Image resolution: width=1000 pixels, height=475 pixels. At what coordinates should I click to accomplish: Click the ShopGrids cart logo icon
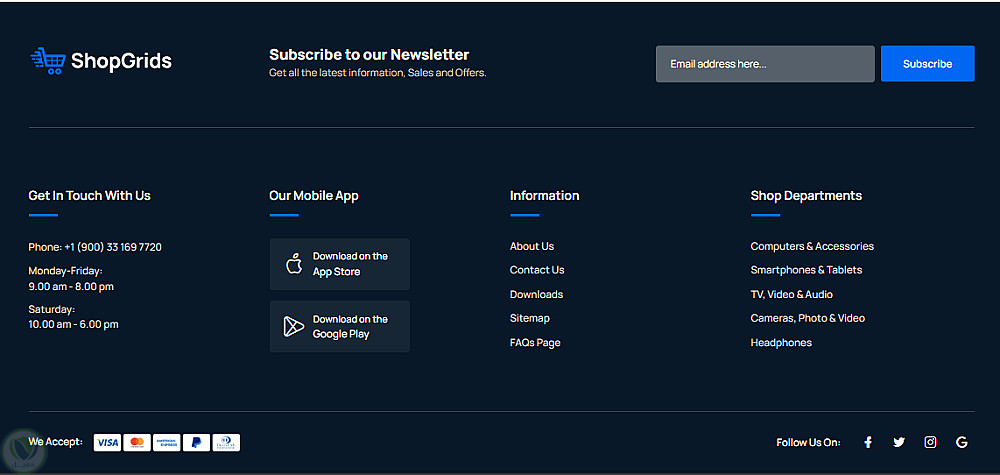click(48, 61)
